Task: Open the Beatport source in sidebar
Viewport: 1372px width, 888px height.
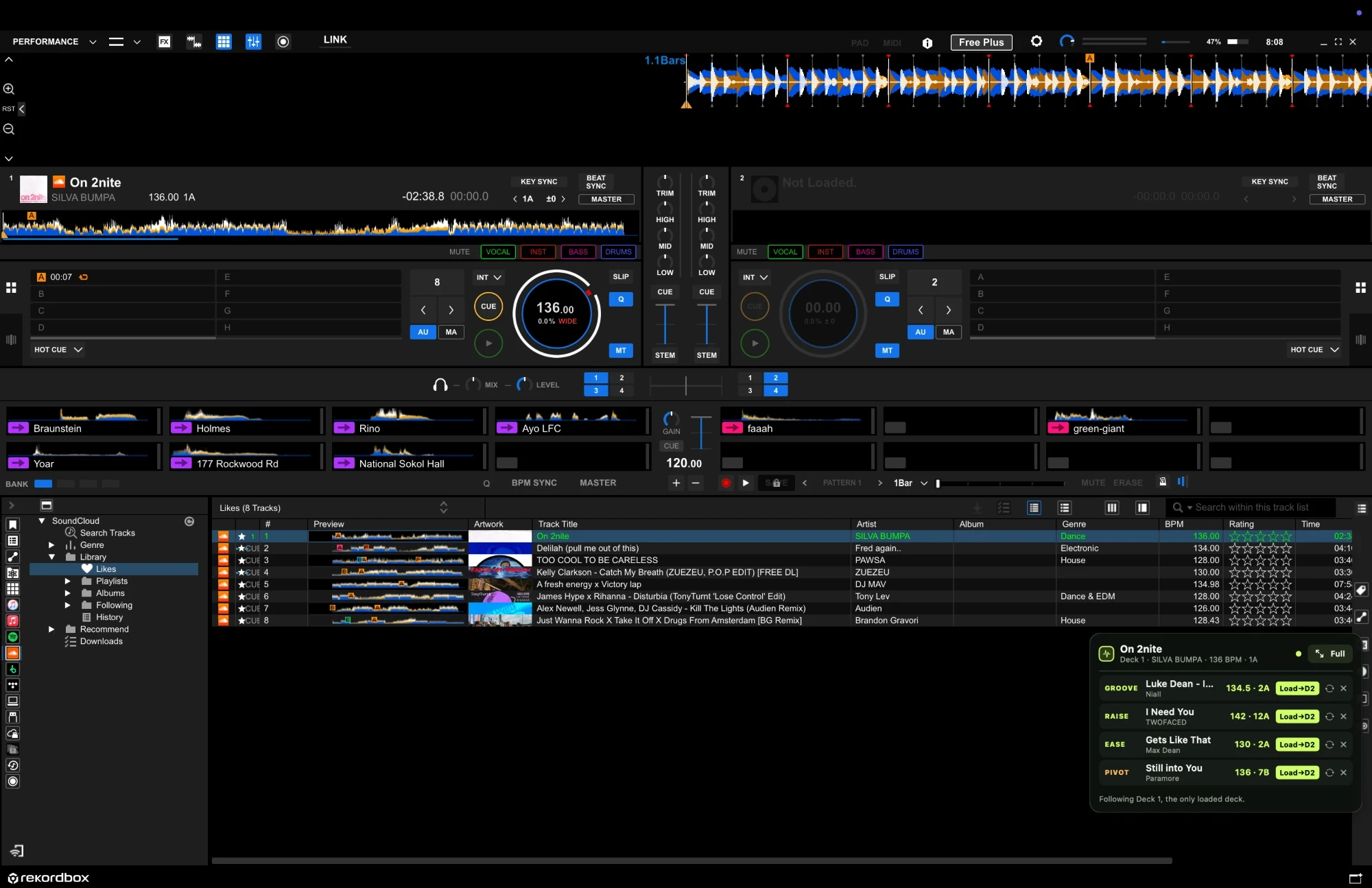Action: tap(12, 669)
